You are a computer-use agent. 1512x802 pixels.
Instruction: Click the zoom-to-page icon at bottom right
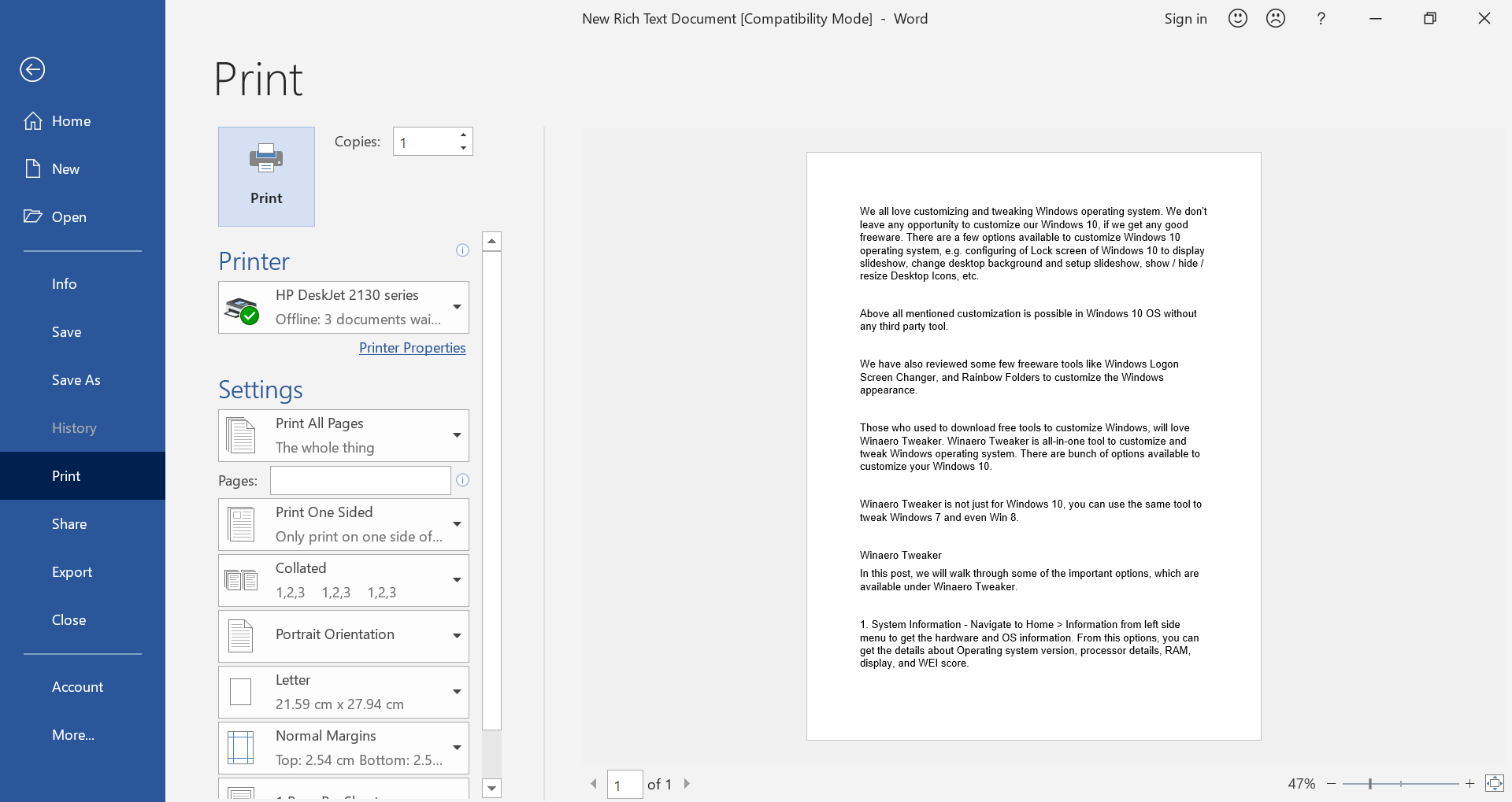point(1494,783)
